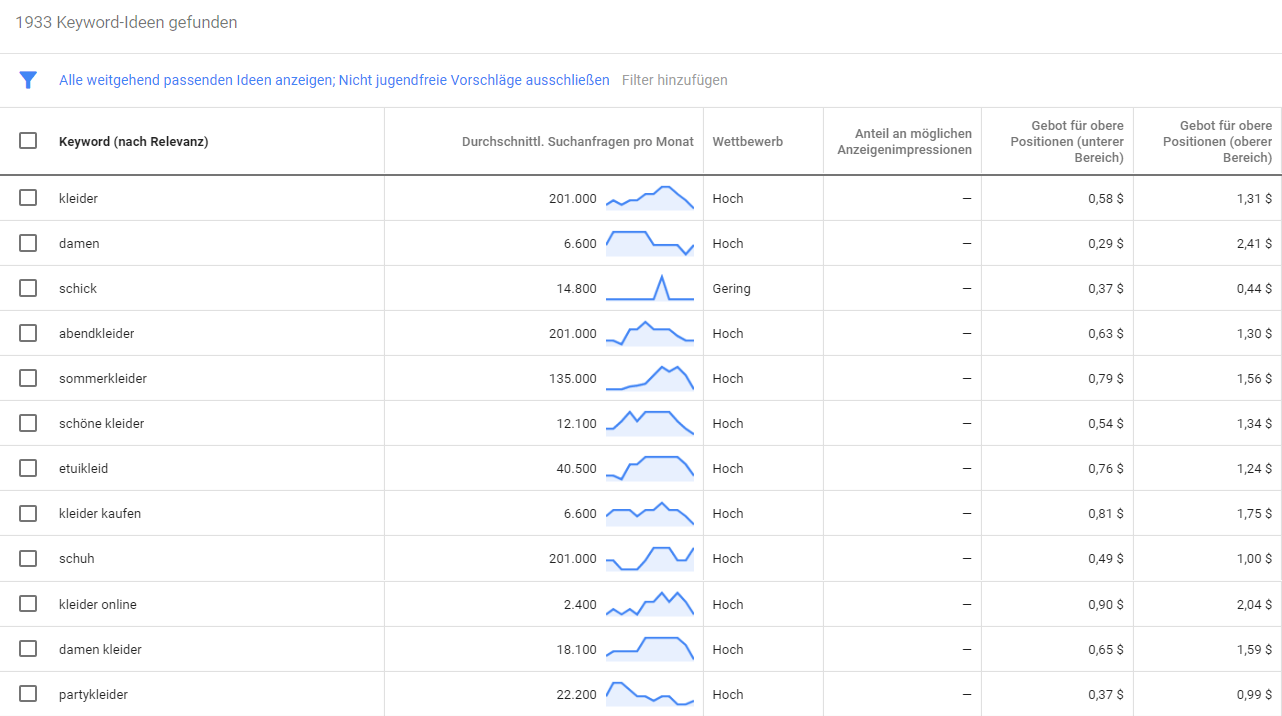
Task: Click the "Wettbewerb" column header
Action: coord(747,141)
